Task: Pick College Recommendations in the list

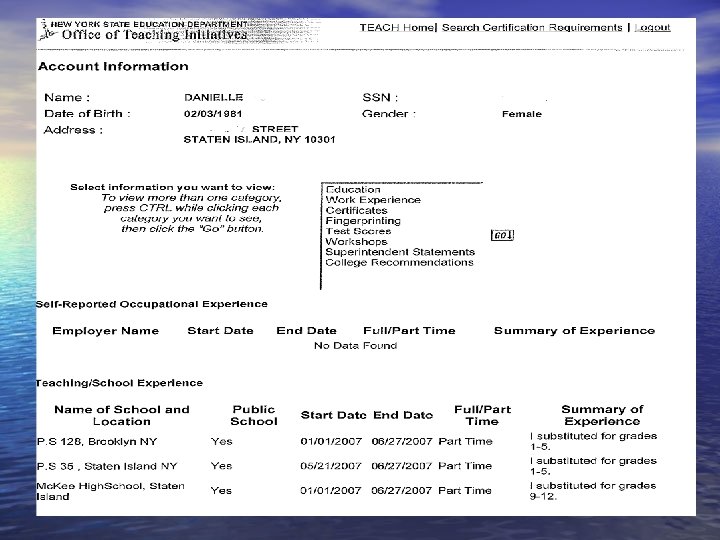Action: (x=399, y=263)
